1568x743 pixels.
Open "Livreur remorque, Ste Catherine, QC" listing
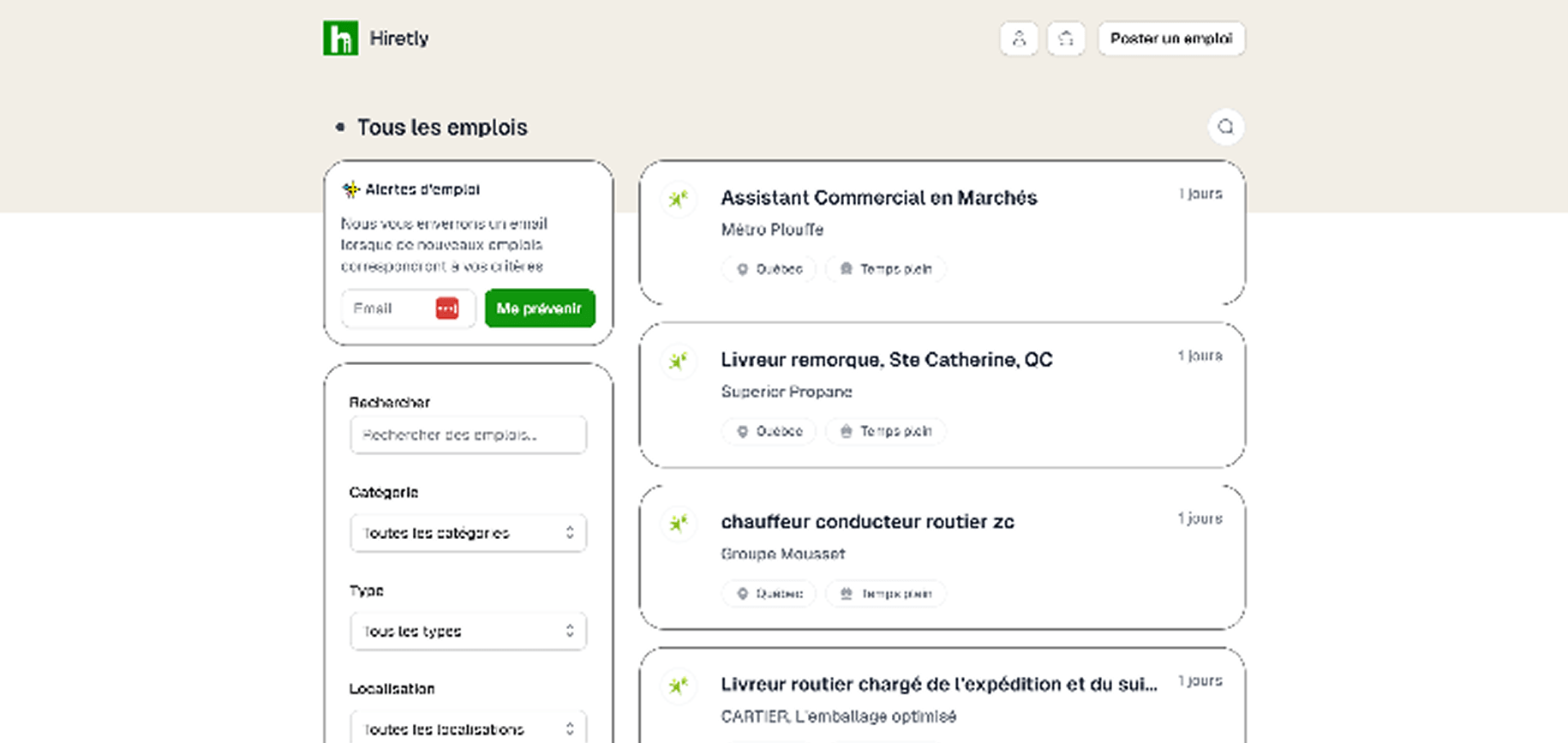(886, 360)
